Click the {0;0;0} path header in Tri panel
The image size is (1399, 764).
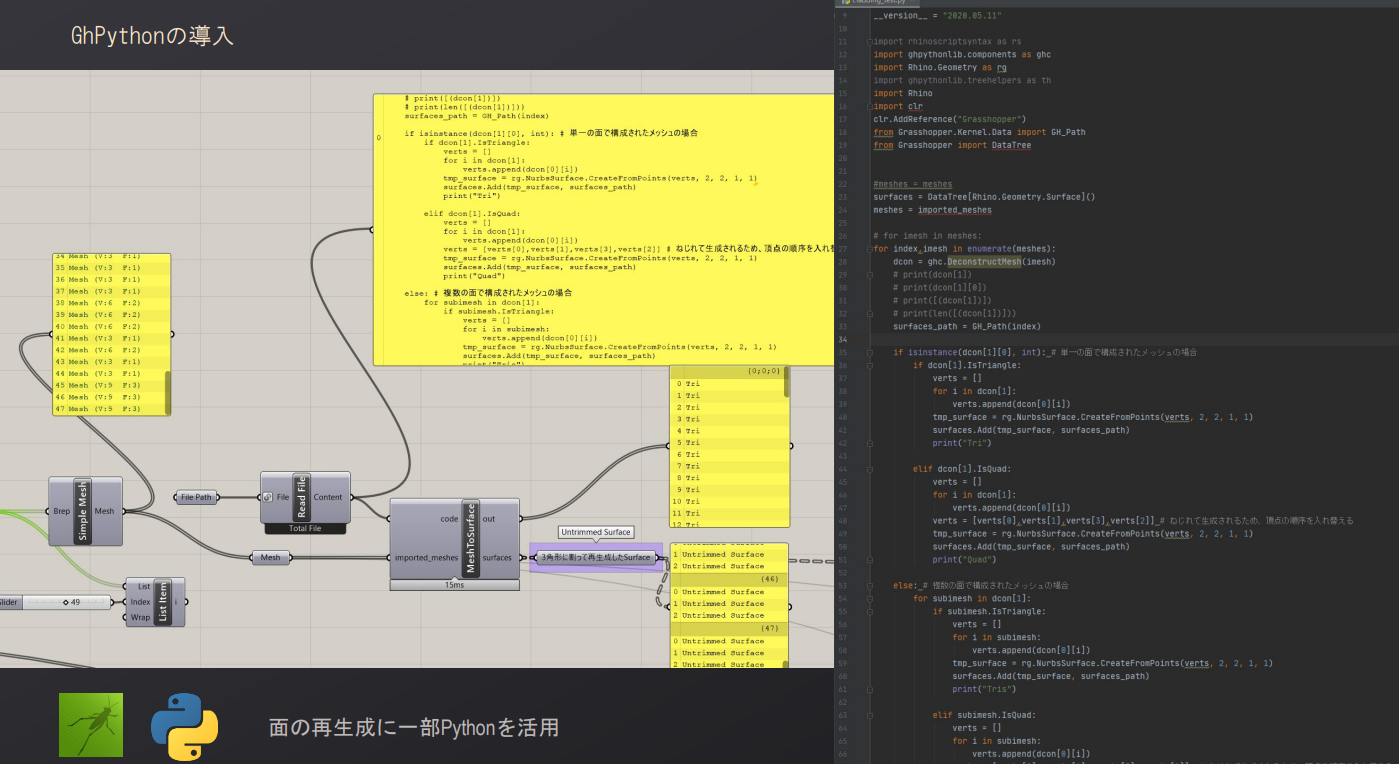(x=727, y=371)
